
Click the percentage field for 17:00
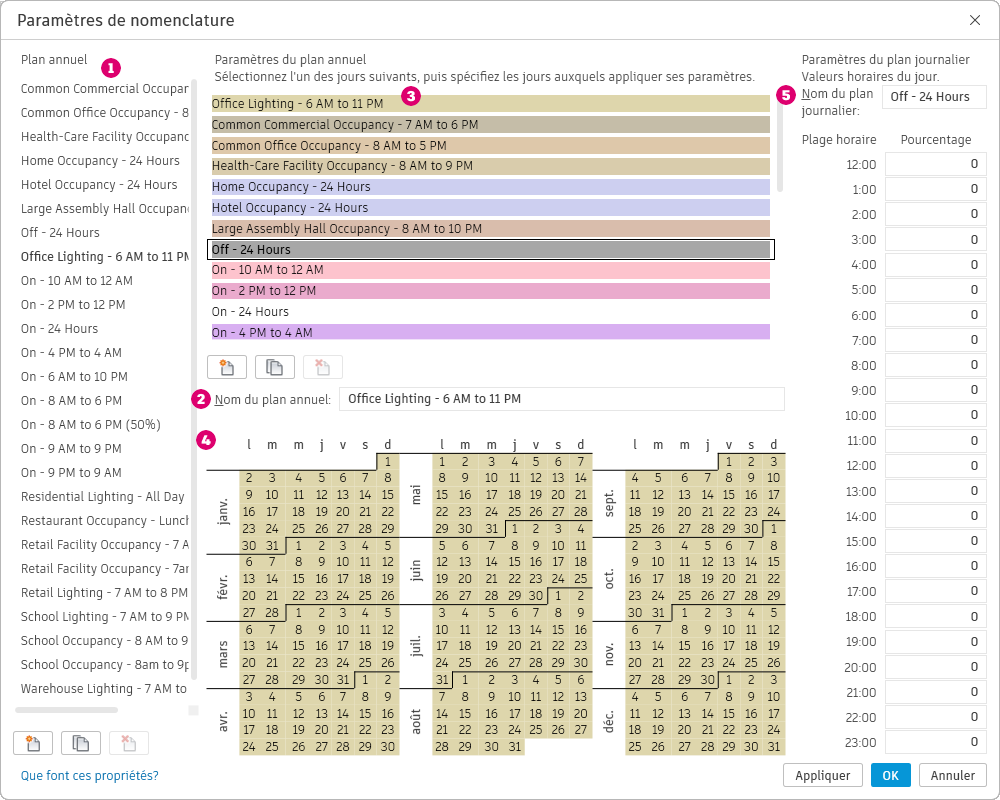click(x=936, y=591)
